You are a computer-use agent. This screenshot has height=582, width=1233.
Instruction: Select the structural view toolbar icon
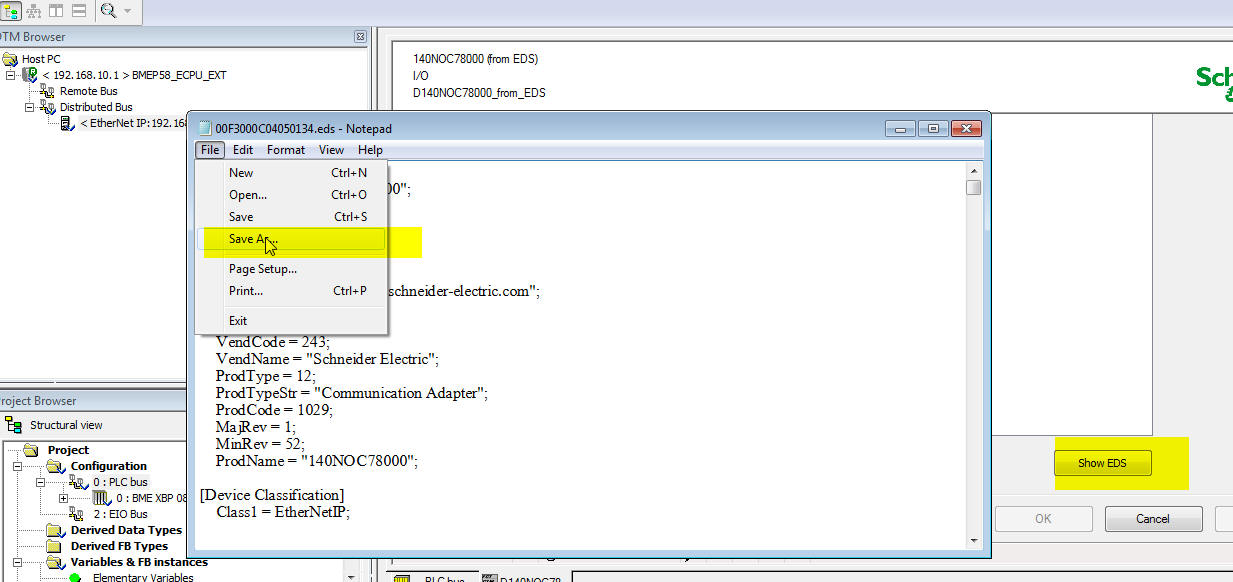(10, 11)
